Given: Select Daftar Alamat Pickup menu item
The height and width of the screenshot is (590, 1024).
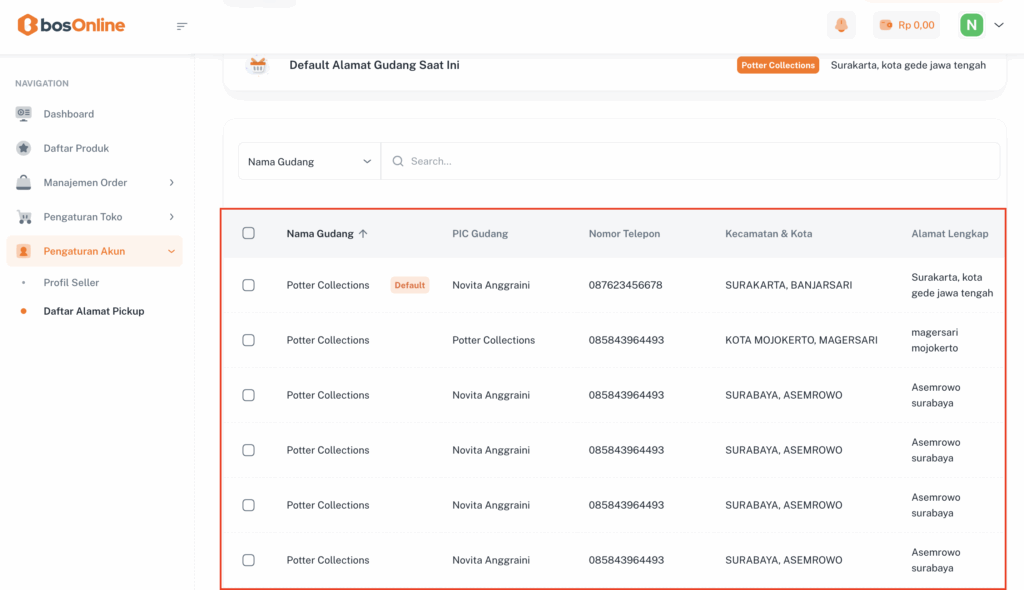Looking at the screenshot, I should (94, 311).
